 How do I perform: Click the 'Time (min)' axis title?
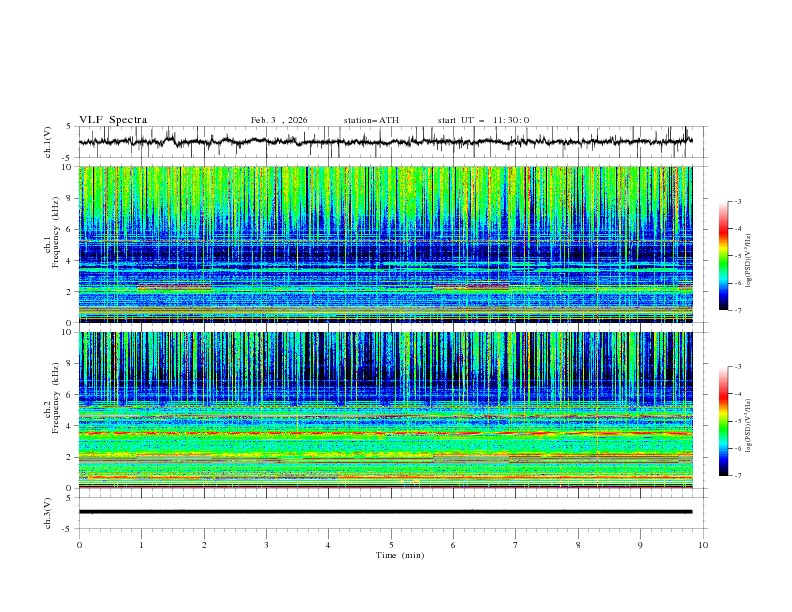[400, 555]
